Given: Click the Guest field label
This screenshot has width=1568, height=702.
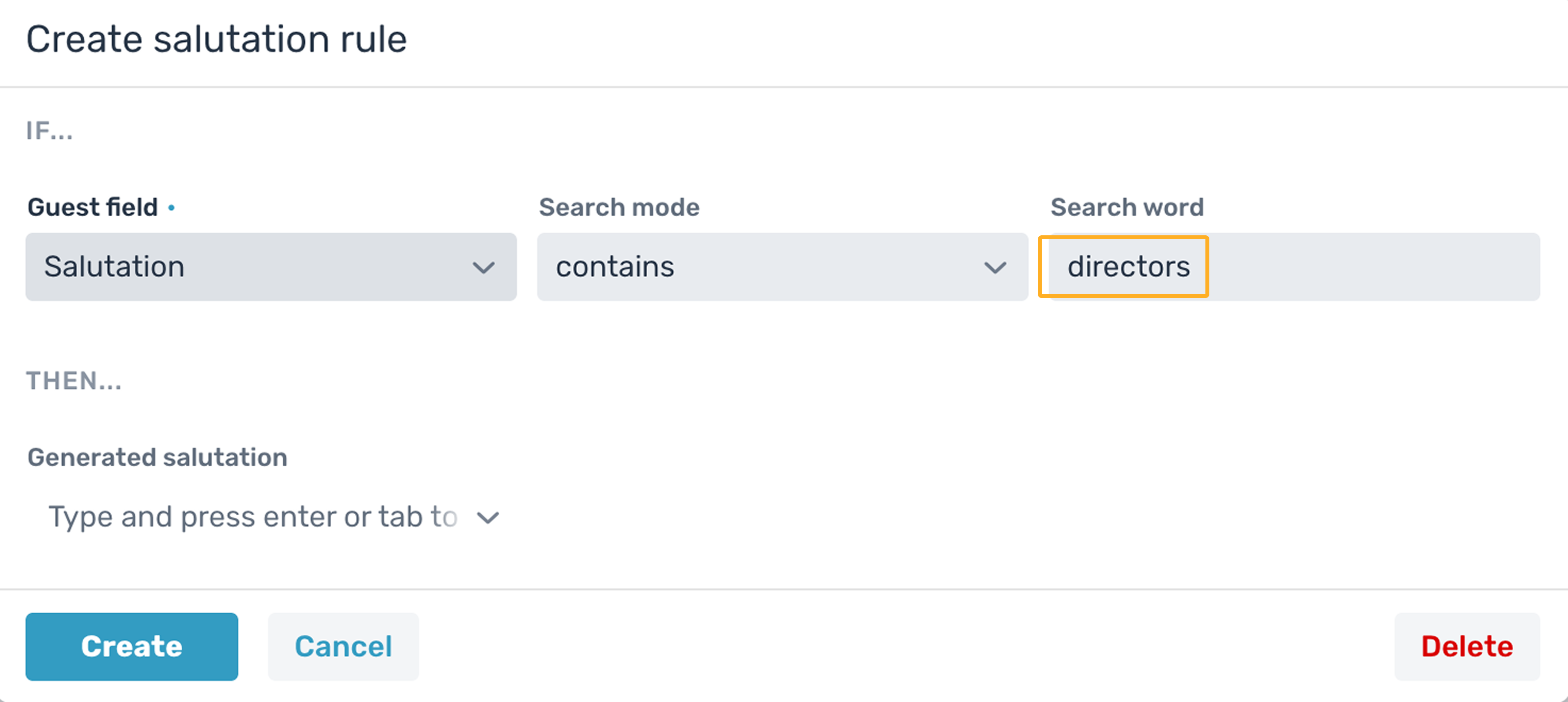Looking at the screenshot, I should pyautogui.click(x=93, y=207).
